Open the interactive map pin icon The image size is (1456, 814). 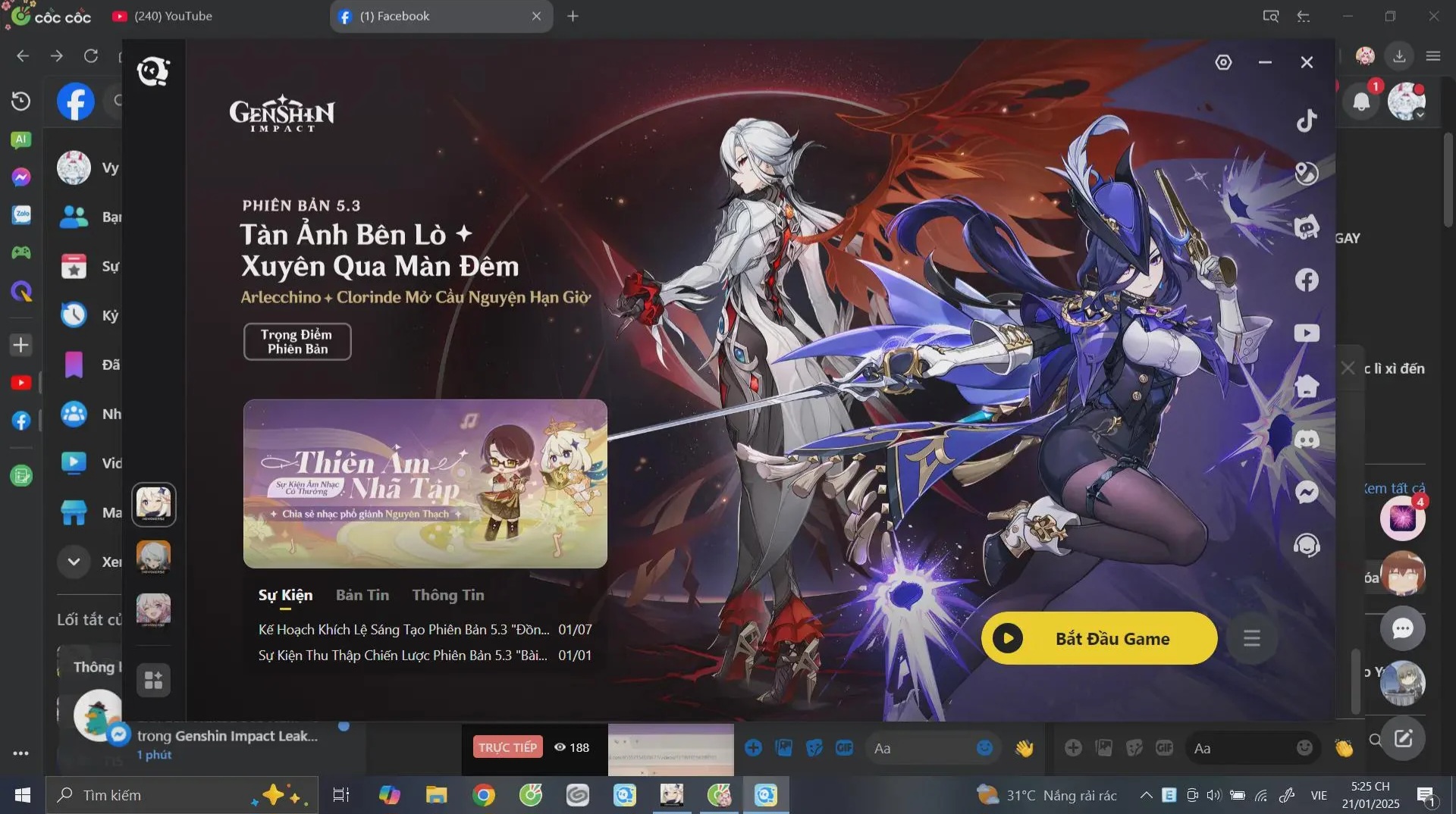[x=1307, y=174]
